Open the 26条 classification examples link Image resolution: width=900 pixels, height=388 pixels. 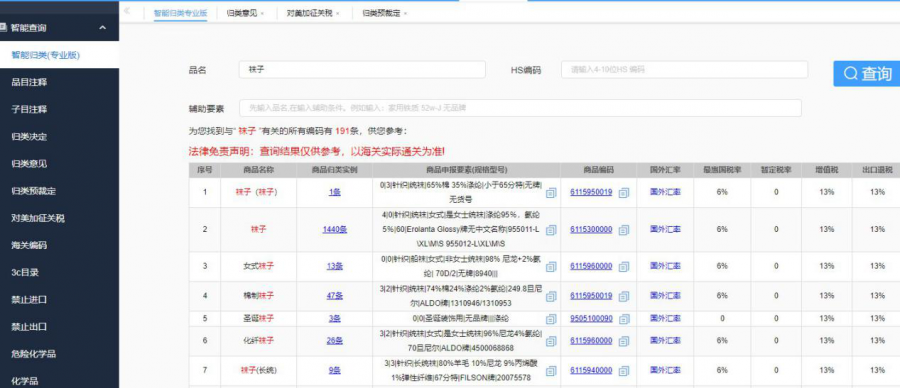[x=335, y=340]
